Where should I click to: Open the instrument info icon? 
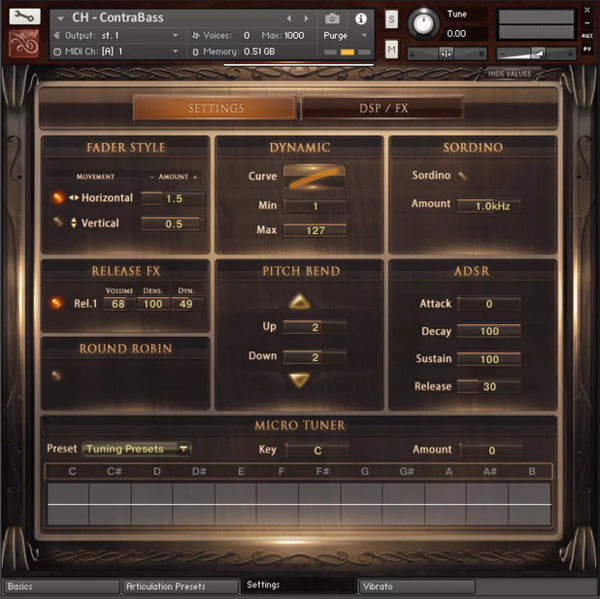pyautogui.click(x=360, y=18)
